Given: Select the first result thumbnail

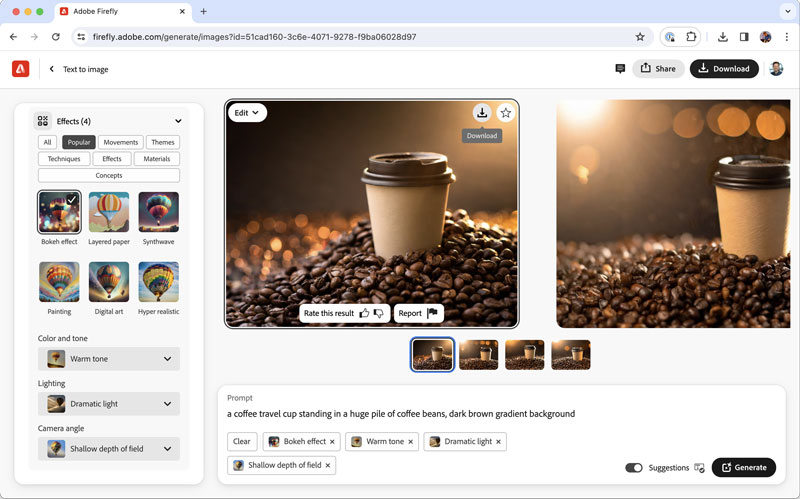Looking at the screenshot, I should pyautogui.click(x=432, y=355).
